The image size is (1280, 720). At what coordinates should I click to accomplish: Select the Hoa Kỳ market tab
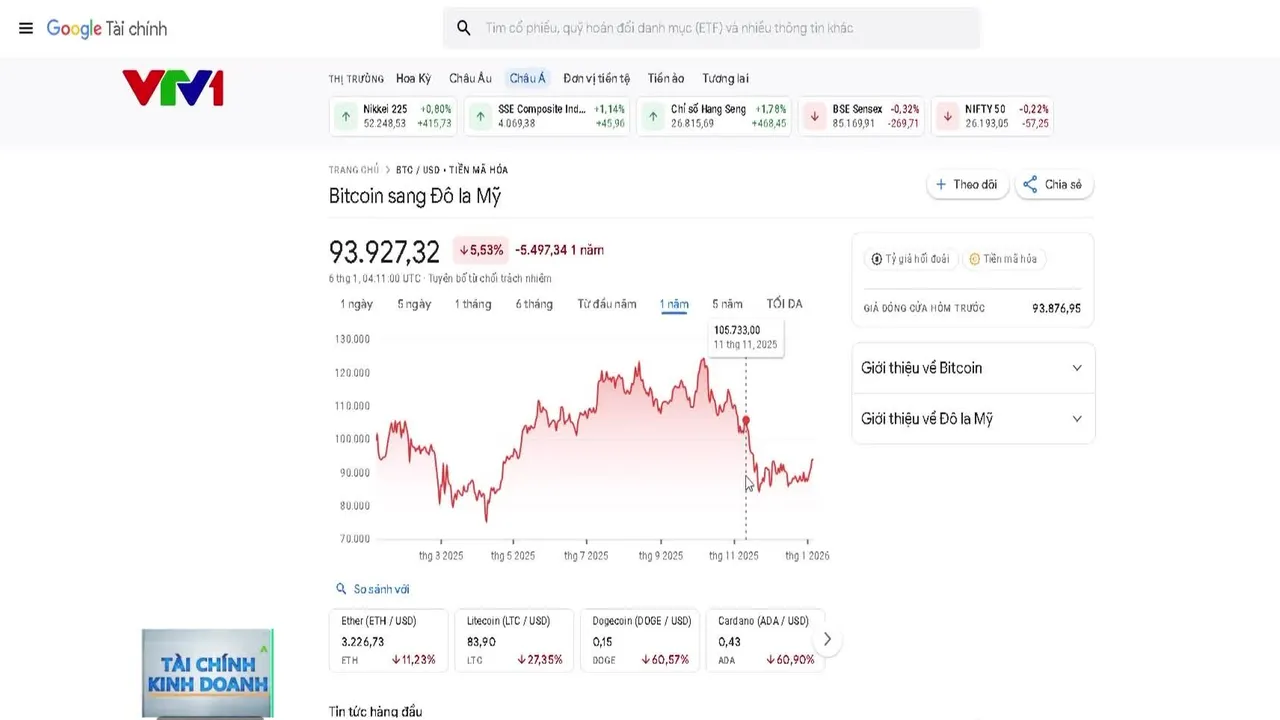413,79
